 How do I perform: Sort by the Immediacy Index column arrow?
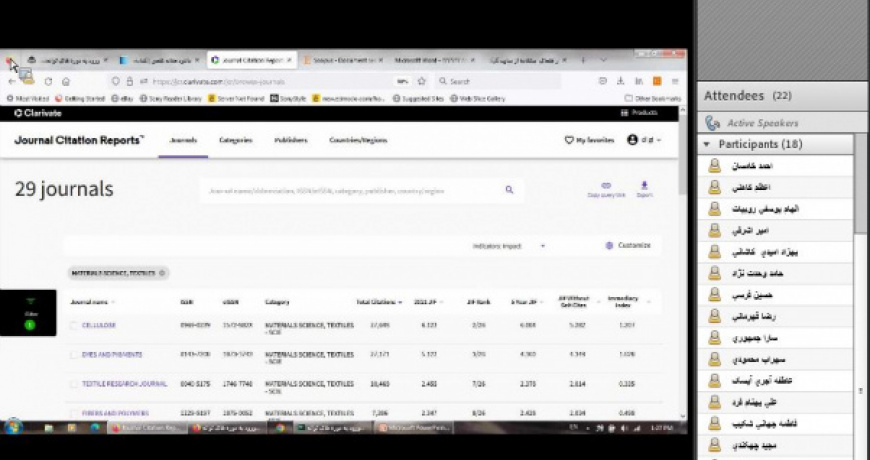click(648, 302)
